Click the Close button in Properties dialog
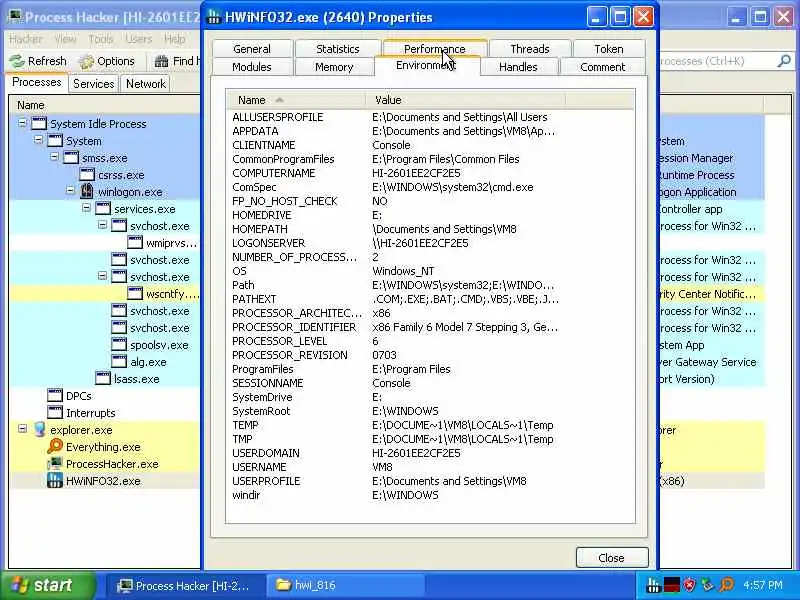 [612, 558]
